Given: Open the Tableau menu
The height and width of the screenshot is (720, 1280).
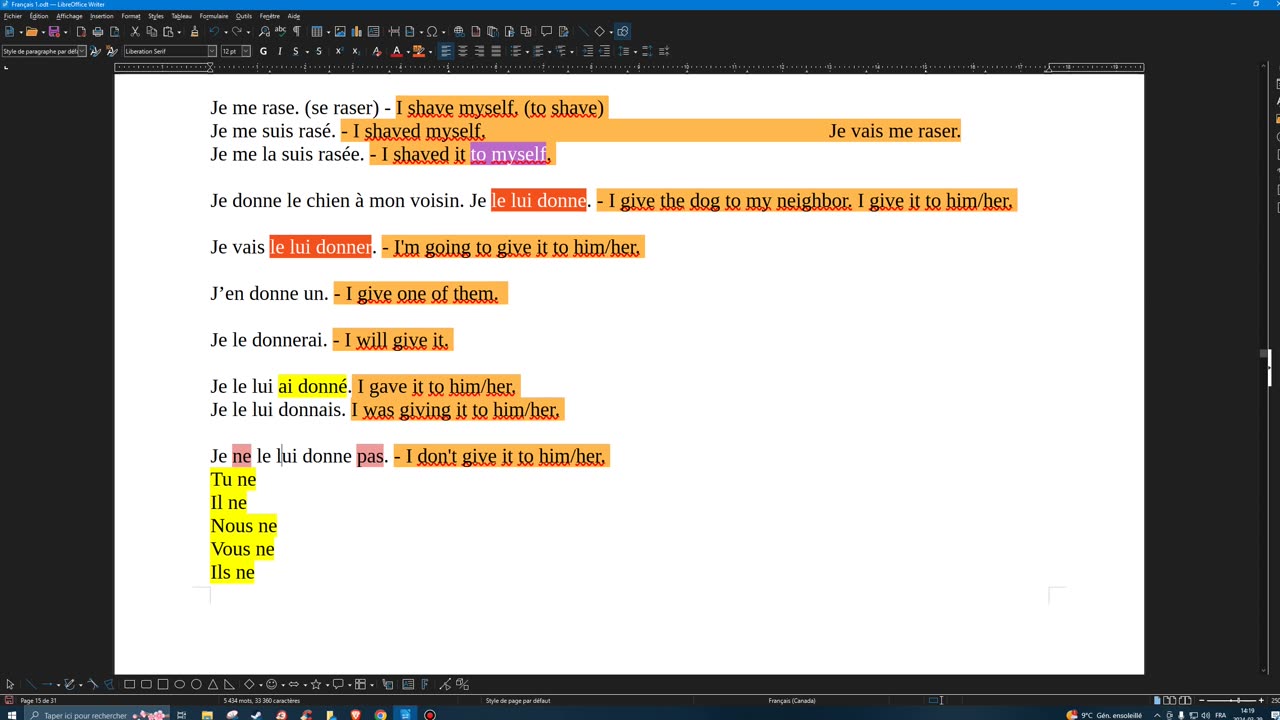Looking at the screenshot, I should [181, 16].
